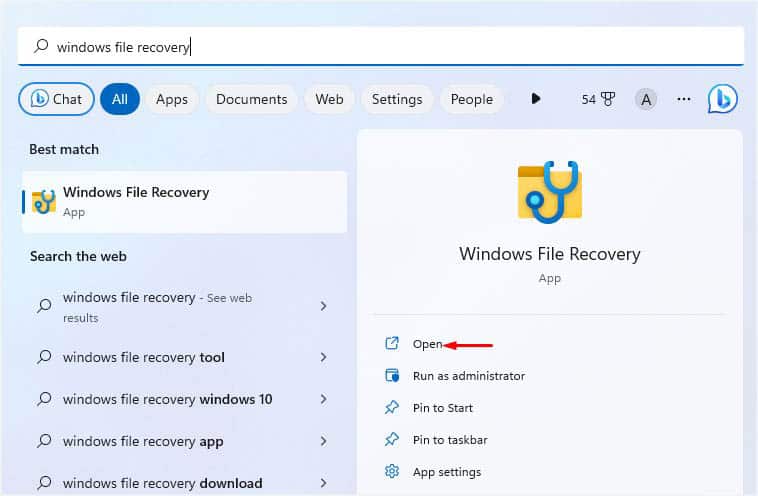
Task: Expand chevron for 'windows file recovery app'
Action: point(323,441)
